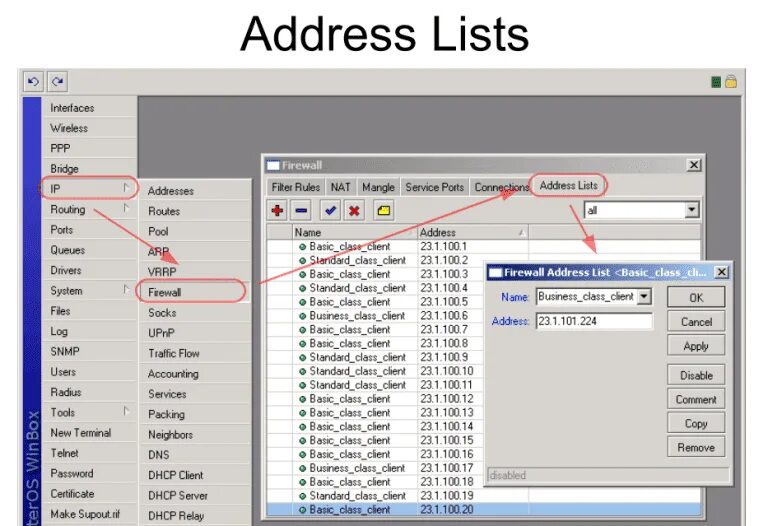Open the Log menu item

pos(89,332)
